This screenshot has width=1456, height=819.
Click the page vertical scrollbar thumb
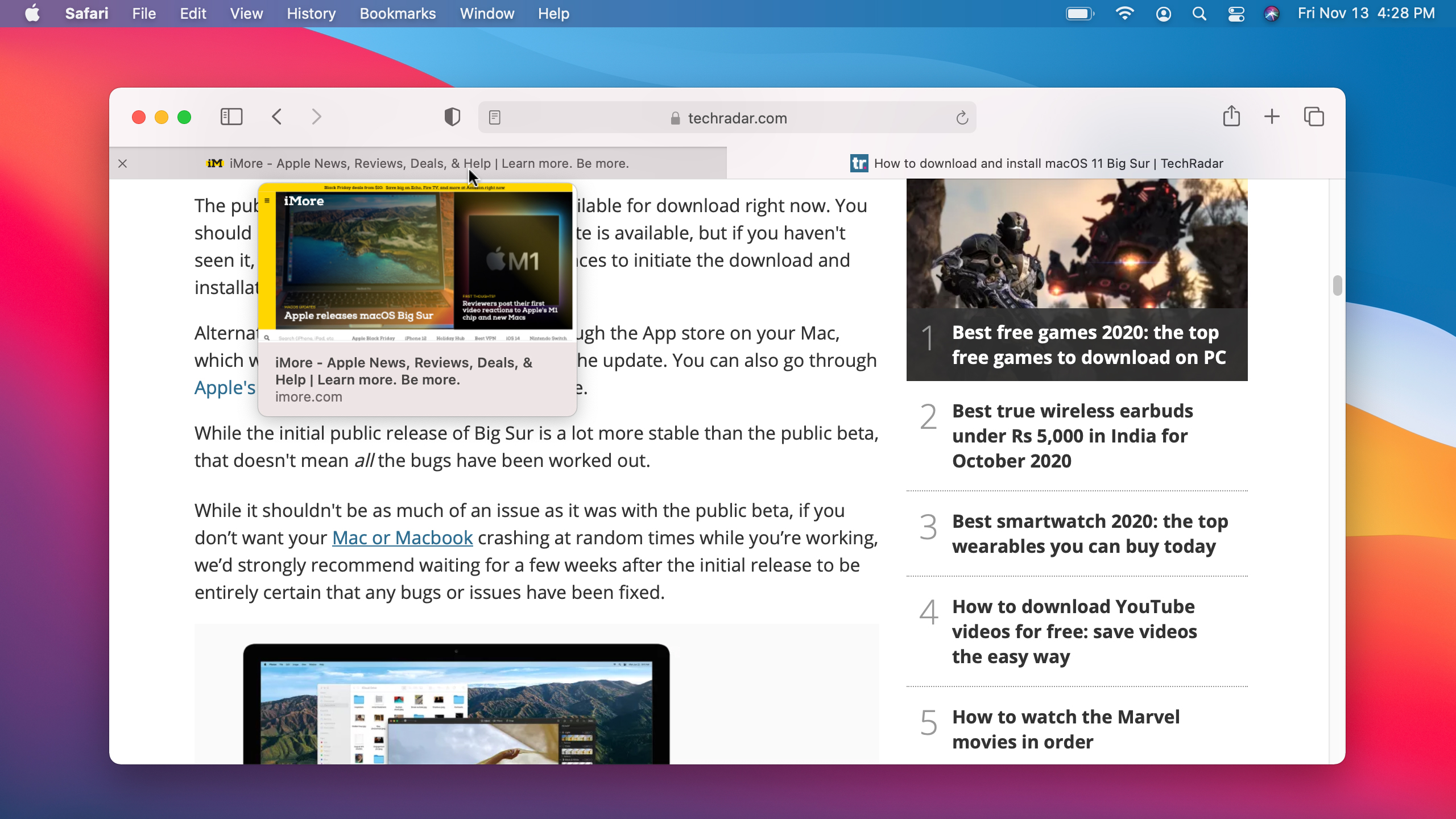click(x=1337, y=286)
